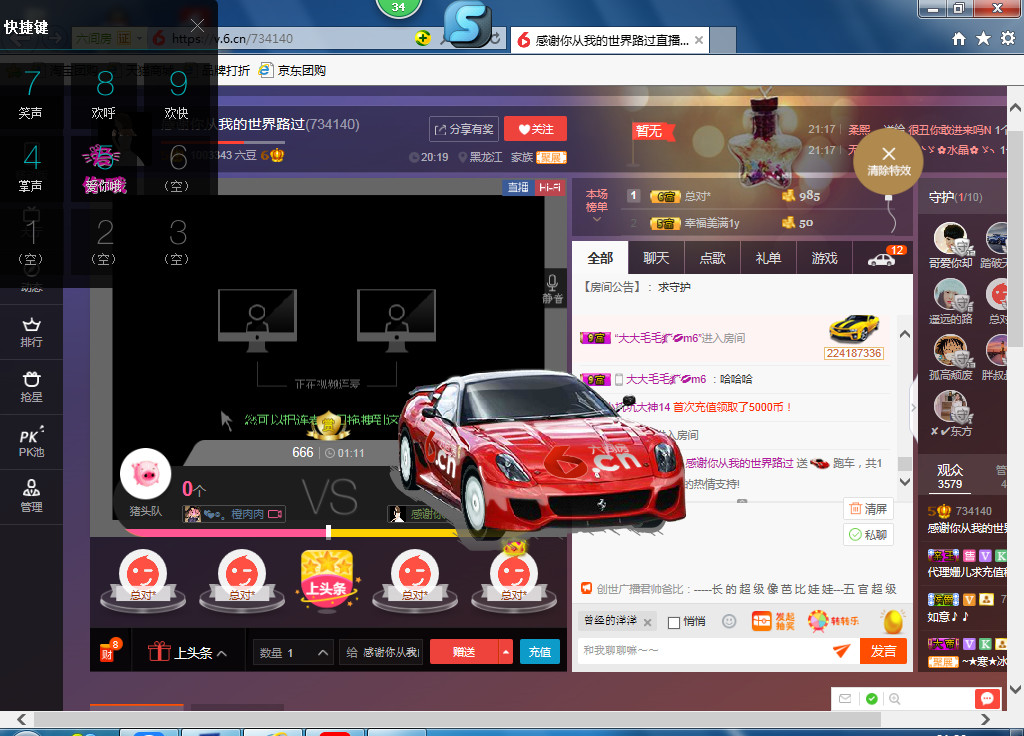The image size is (1024, 736).
Task: Mute the stream with 静音 microphone icon
Action: point(552,289)
